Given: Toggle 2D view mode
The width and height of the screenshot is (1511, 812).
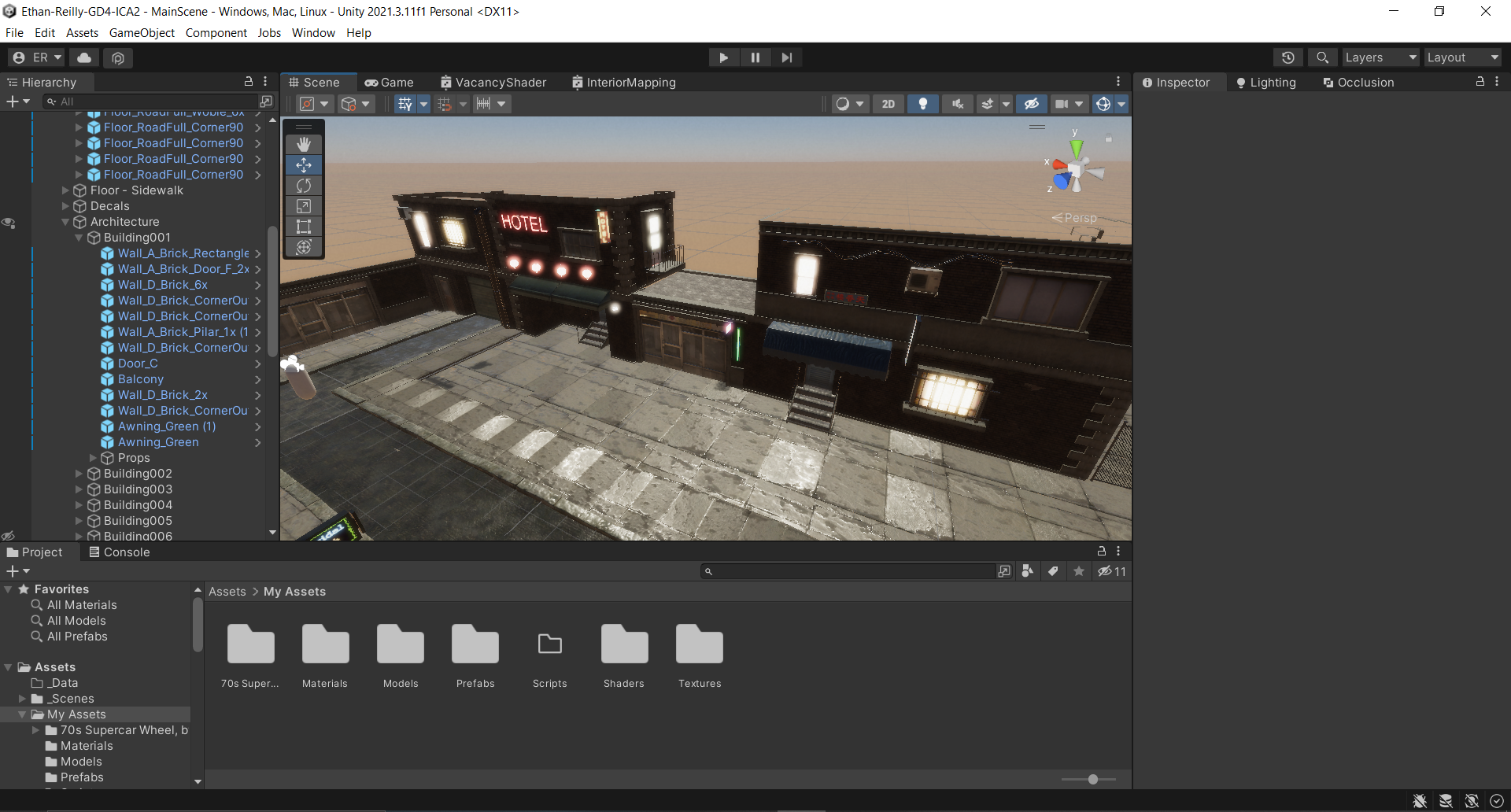Looking at the screenshot, I should click(888, 104).
